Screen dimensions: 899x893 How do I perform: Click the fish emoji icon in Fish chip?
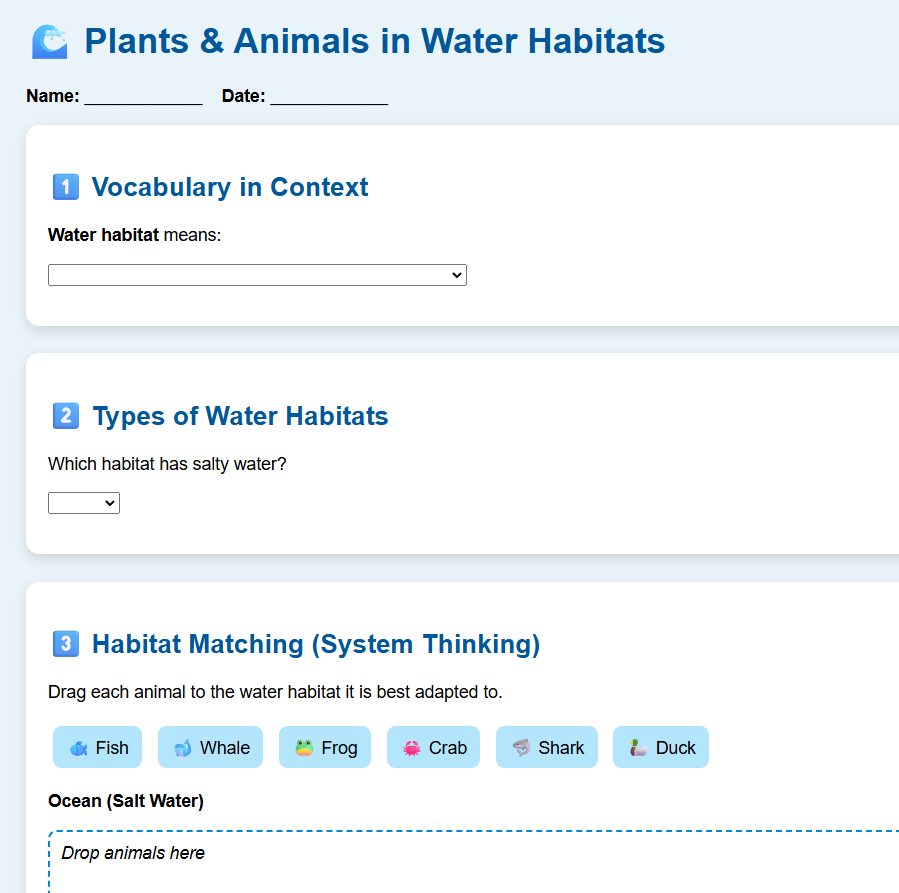[78, 748]
